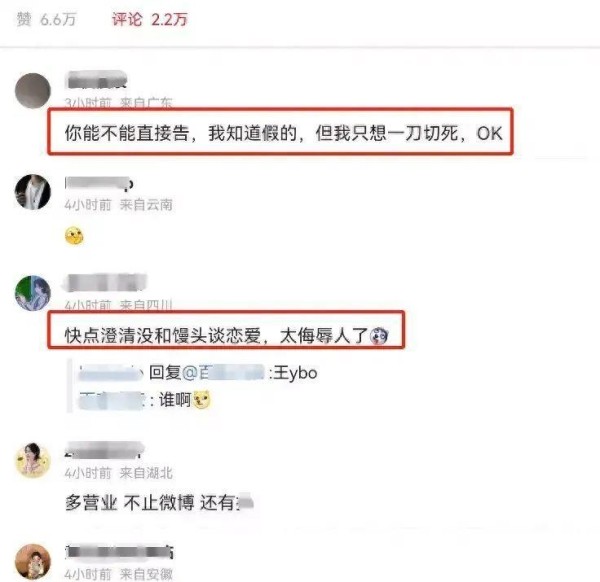Select the comment beginning 你能不能直接告
Screen dimensions: 600x582
(283, 133)
